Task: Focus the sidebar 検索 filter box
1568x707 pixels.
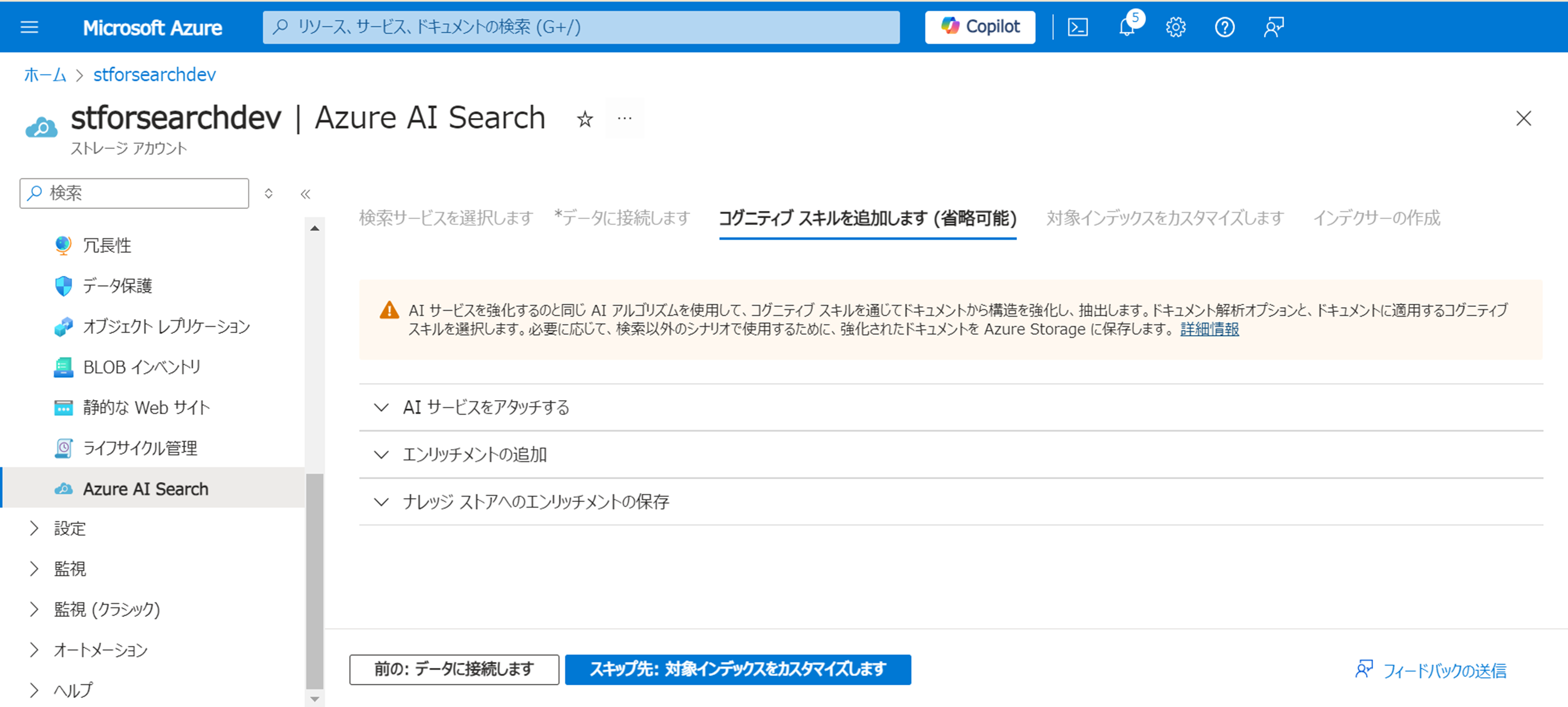Action: coord(134,193)
